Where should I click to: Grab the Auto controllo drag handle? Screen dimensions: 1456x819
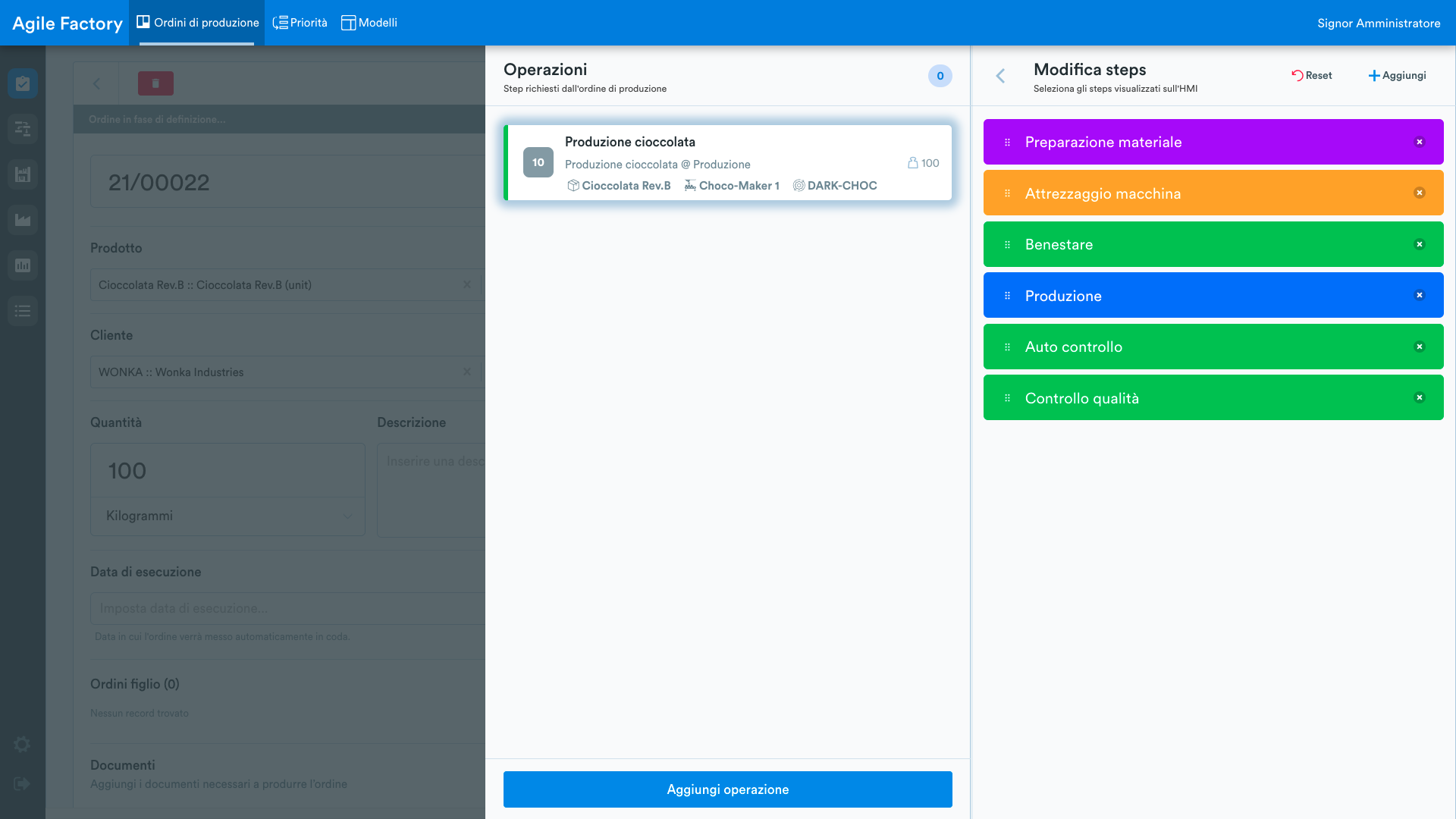[1007, 347]
